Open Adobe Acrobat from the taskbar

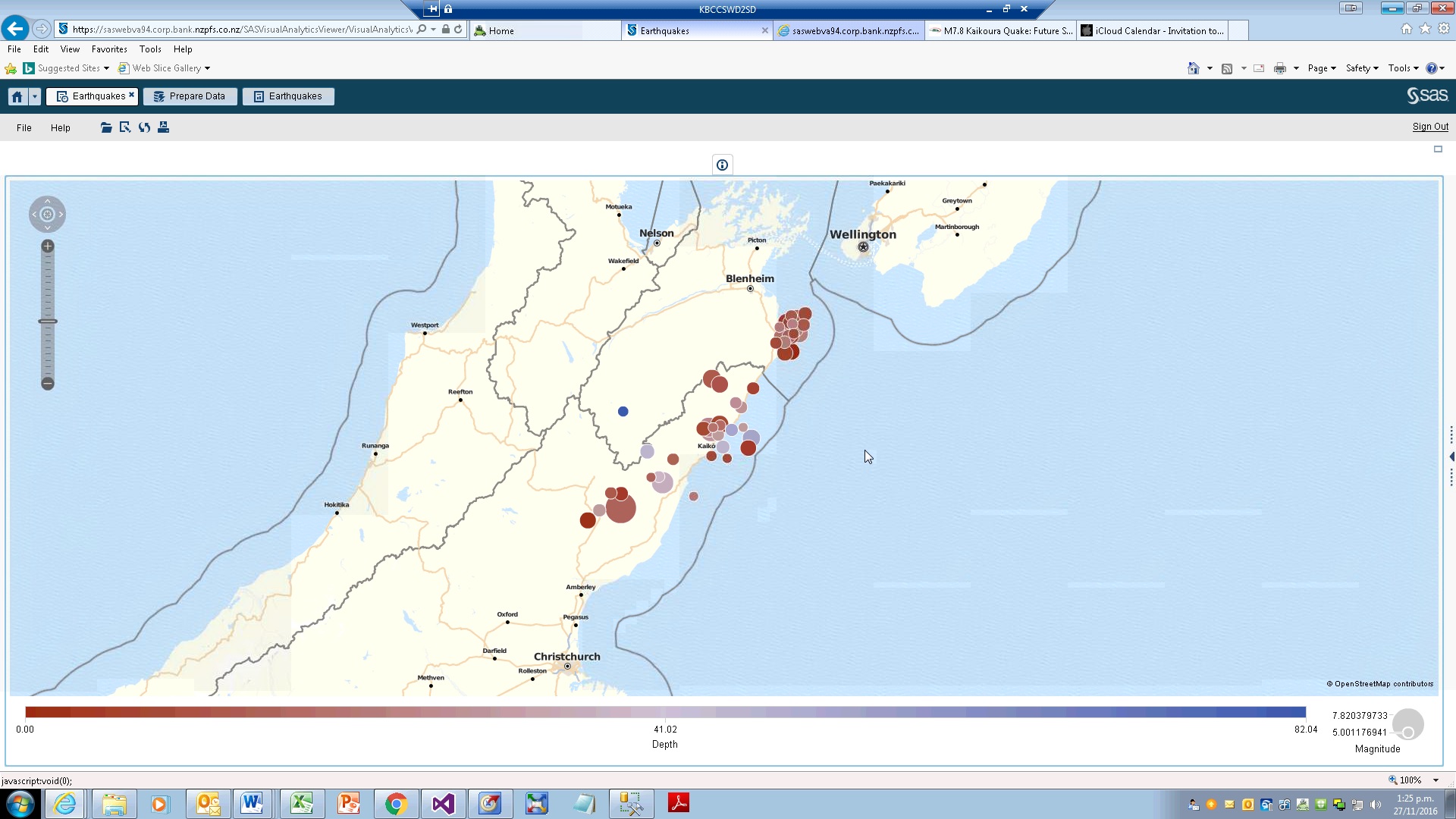pos(679,804)
